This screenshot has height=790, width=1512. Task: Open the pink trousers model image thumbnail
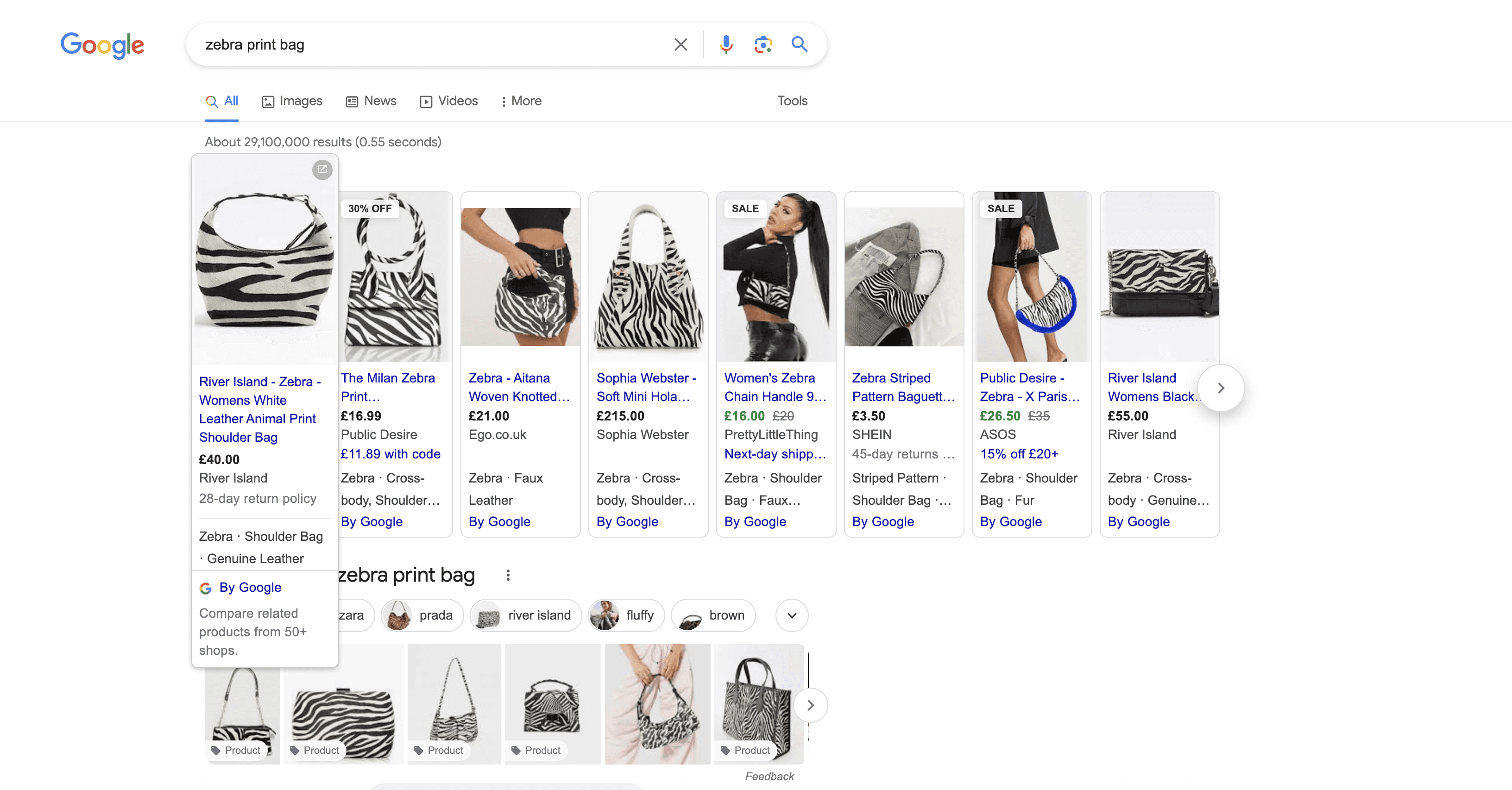(657, 704)
